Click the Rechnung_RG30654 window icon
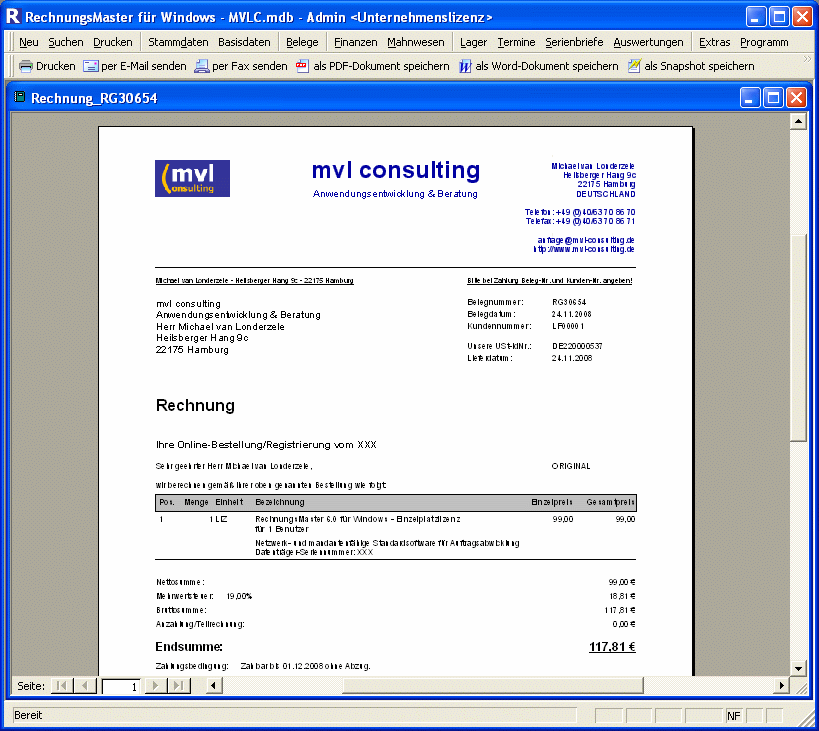Screen dimensions: 819x731 coord(19,97)
